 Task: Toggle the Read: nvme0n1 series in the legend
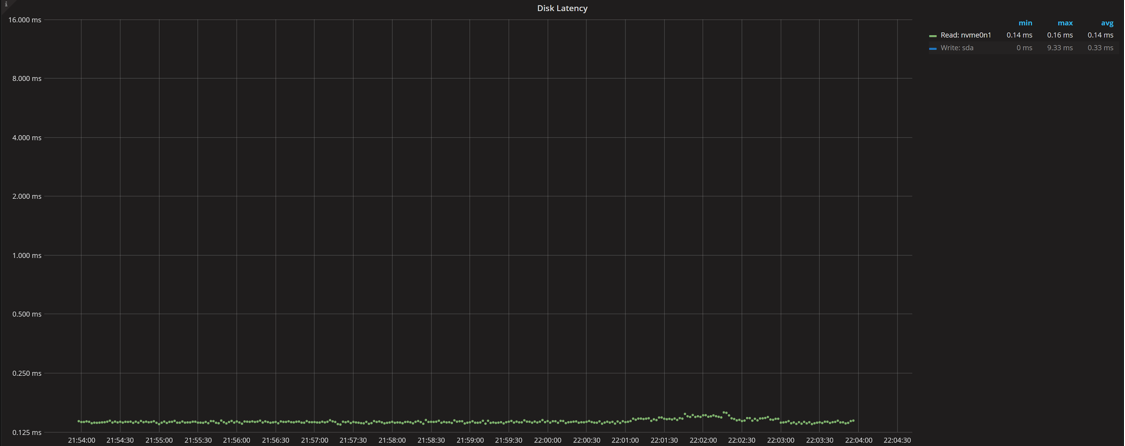[x=965, y=35]
